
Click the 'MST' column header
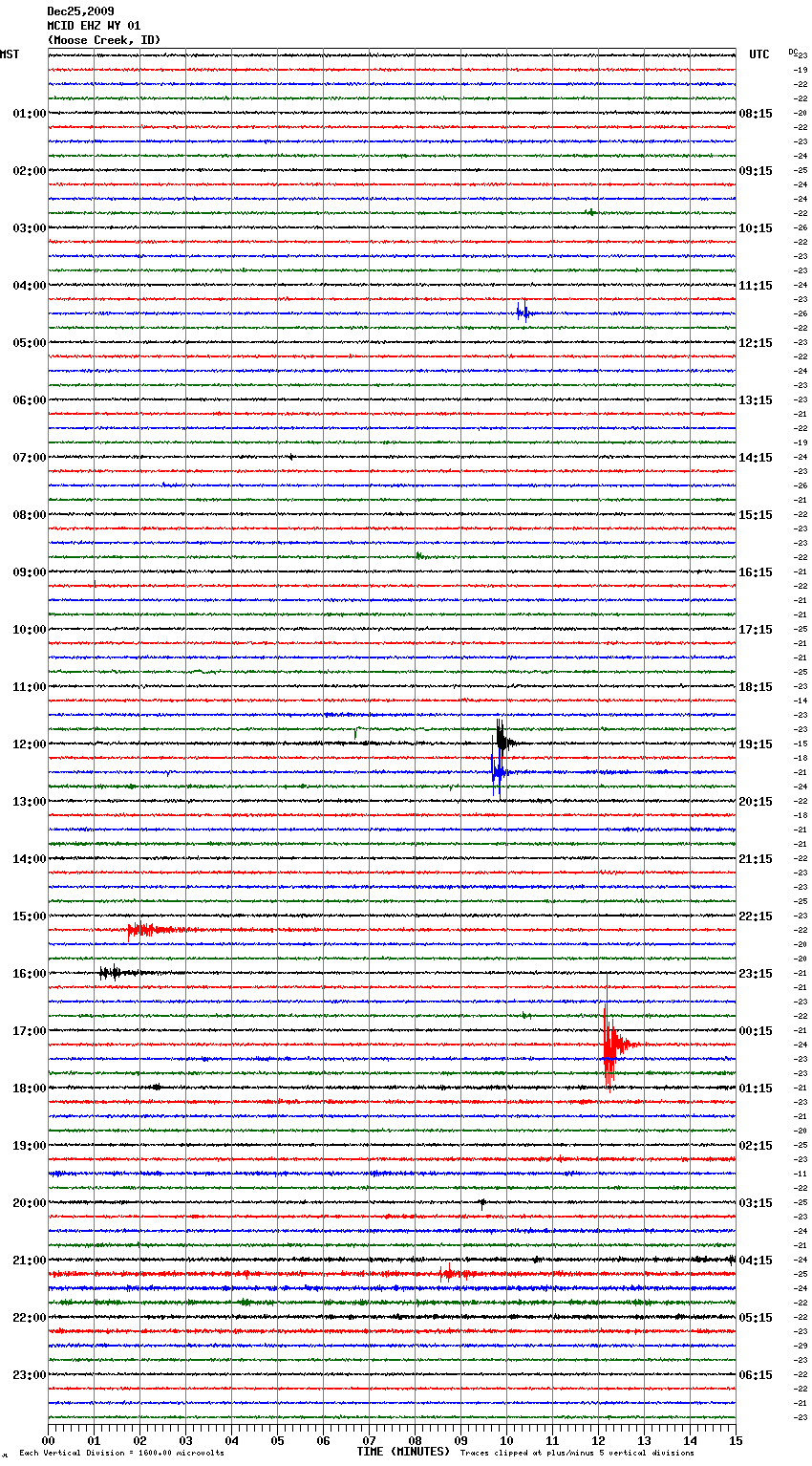10,54
